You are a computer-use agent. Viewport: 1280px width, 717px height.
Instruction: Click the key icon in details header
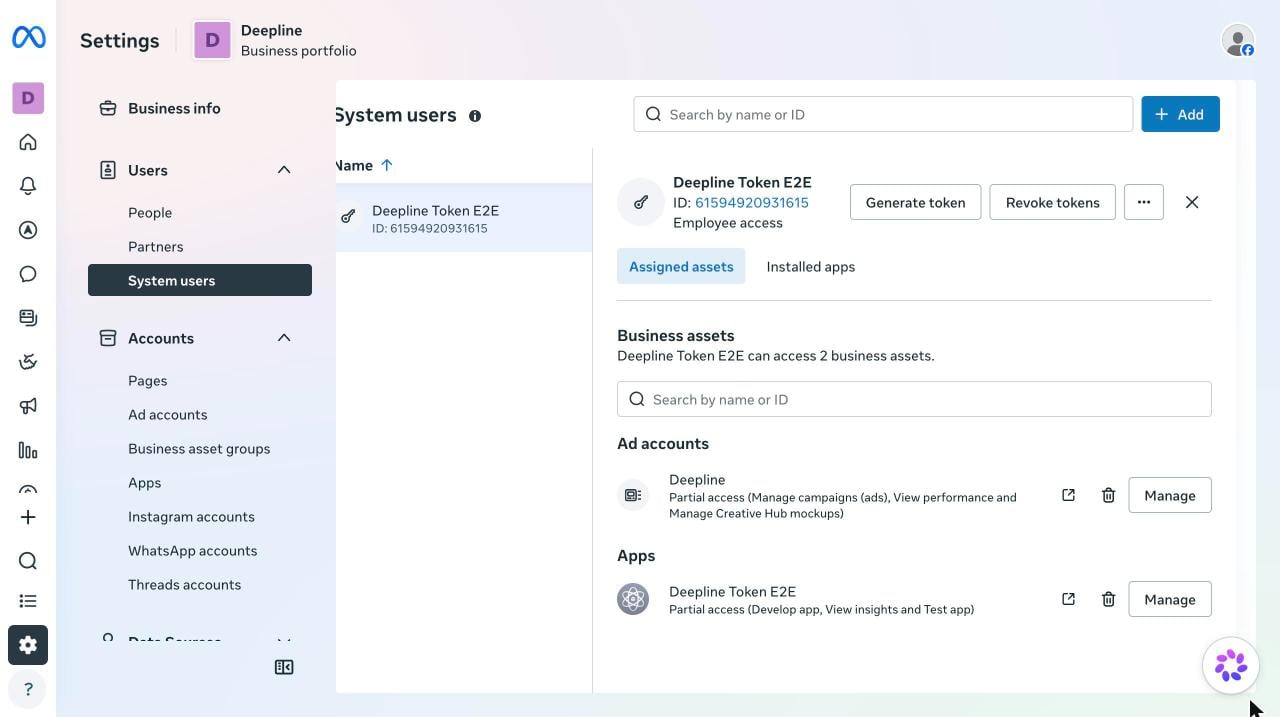(641, 202)
